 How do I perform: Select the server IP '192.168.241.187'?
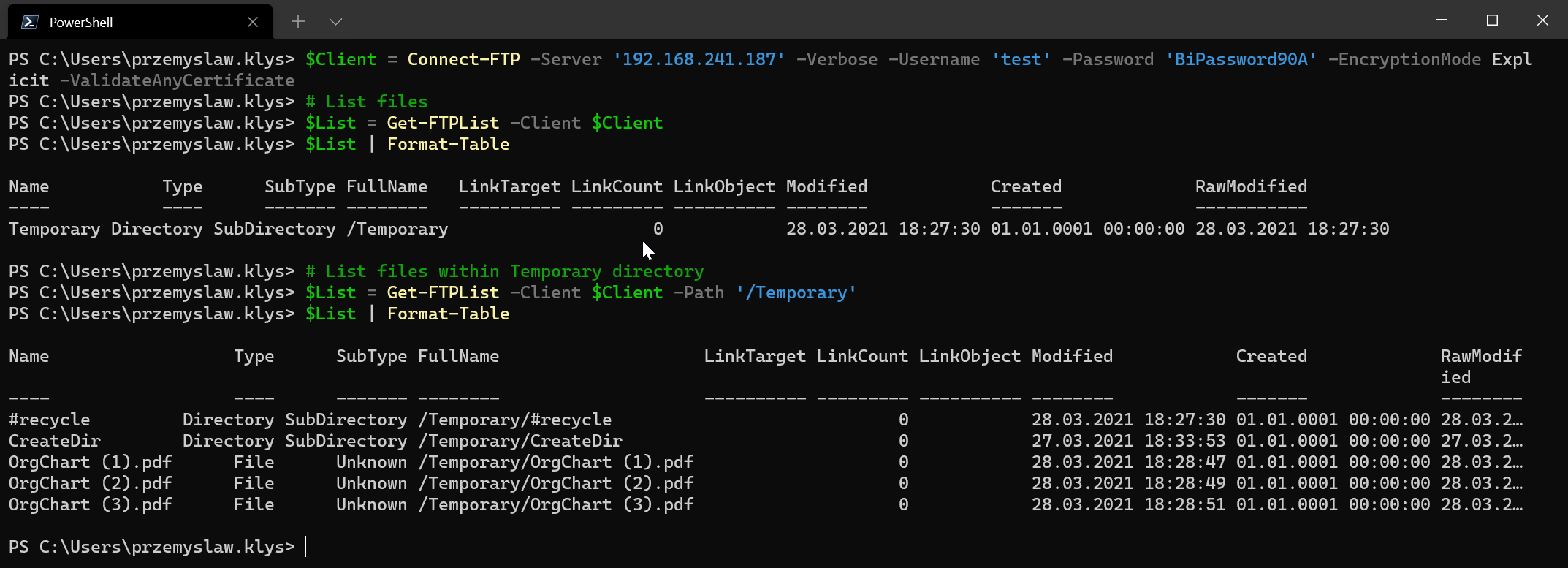tap(699, 59)
